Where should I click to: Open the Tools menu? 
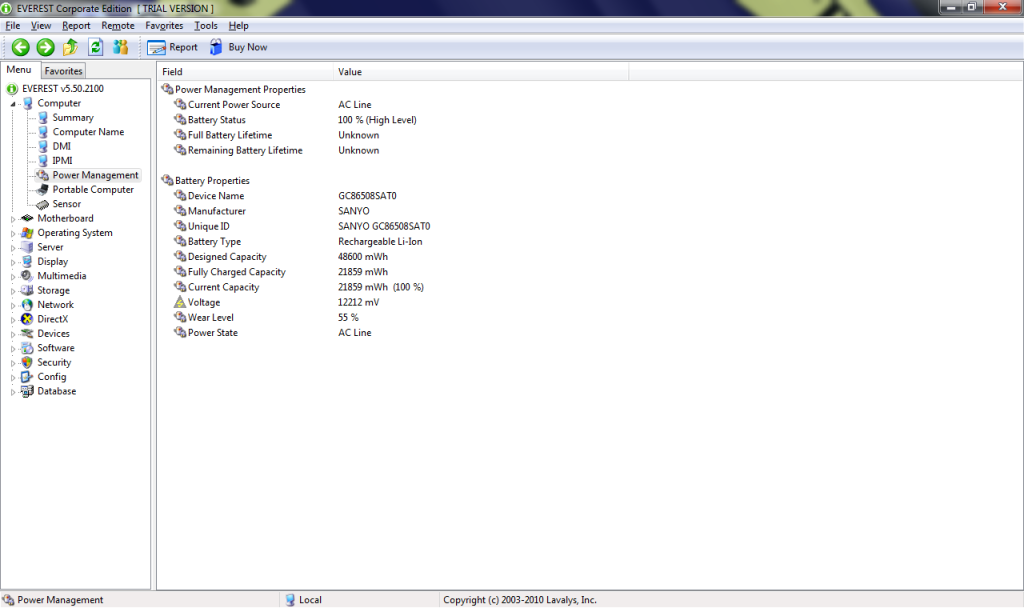click(206, 25)
